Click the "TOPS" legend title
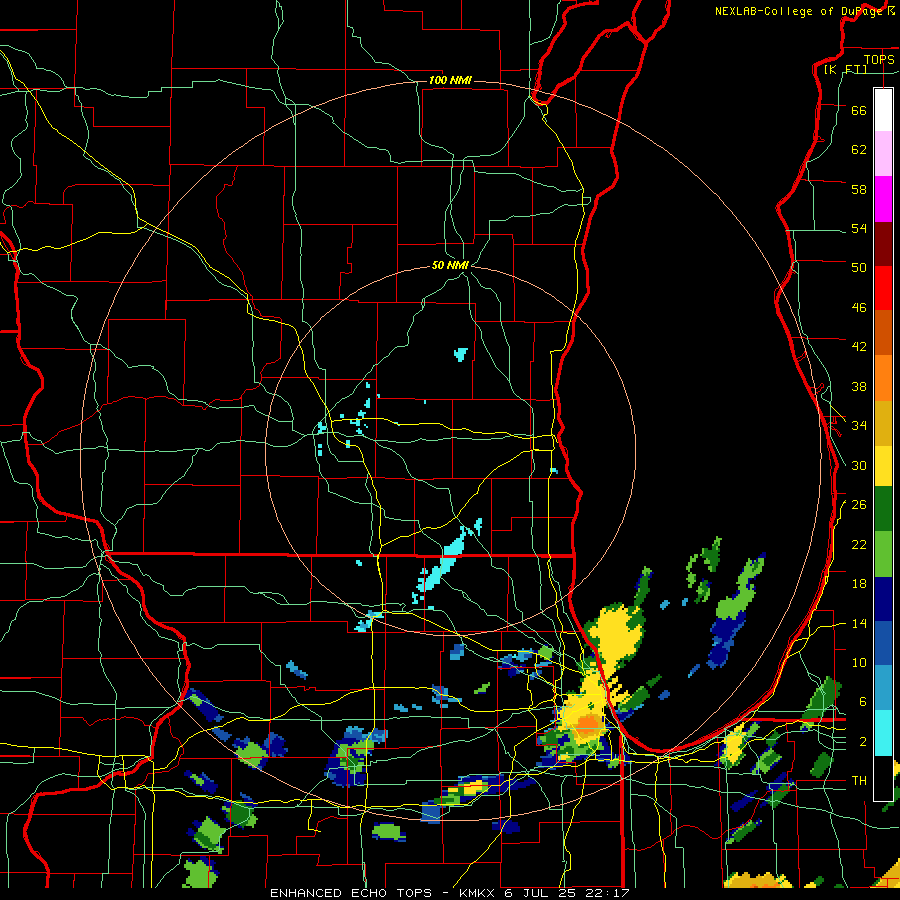The width and height of the screenshot is (900, 900). (x=879, y=59)
